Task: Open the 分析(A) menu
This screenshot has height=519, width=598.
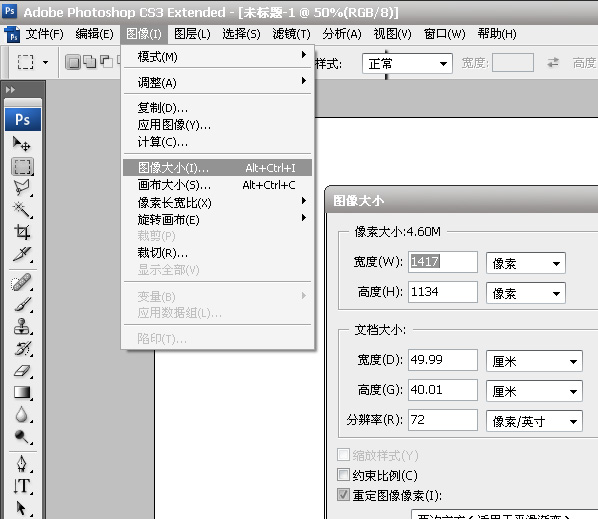Action: pos(342,34)
